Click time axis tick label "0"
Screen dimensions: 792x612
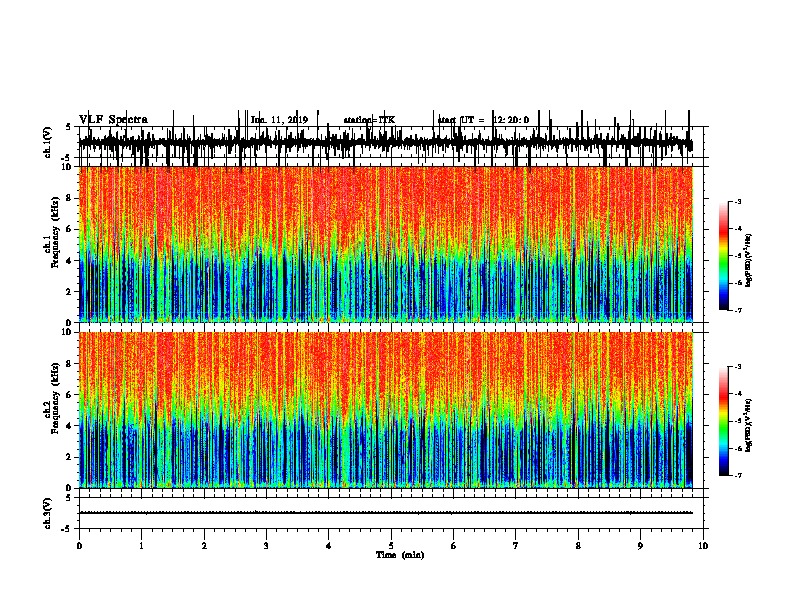pyautogui.click(x=79, y=546)
